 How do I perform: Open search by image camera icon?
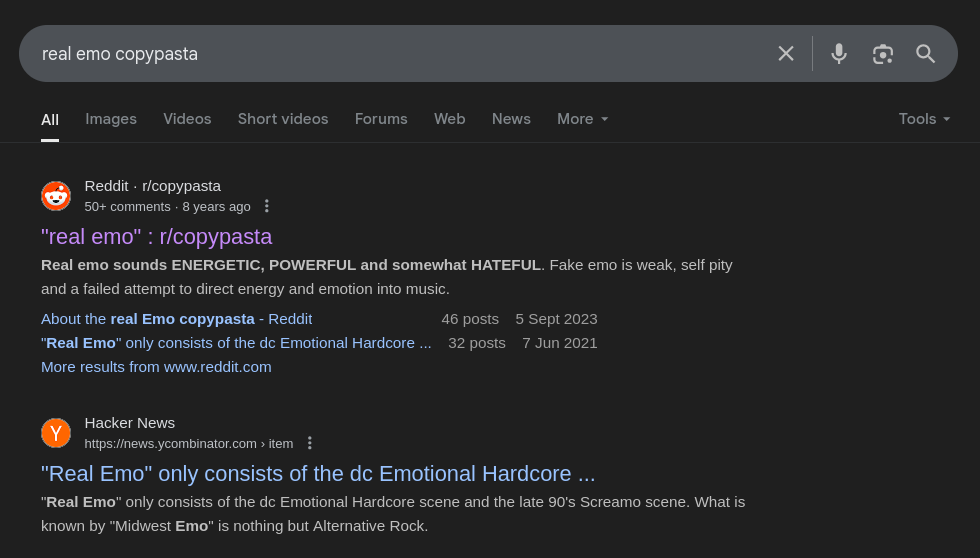(882, 54)
